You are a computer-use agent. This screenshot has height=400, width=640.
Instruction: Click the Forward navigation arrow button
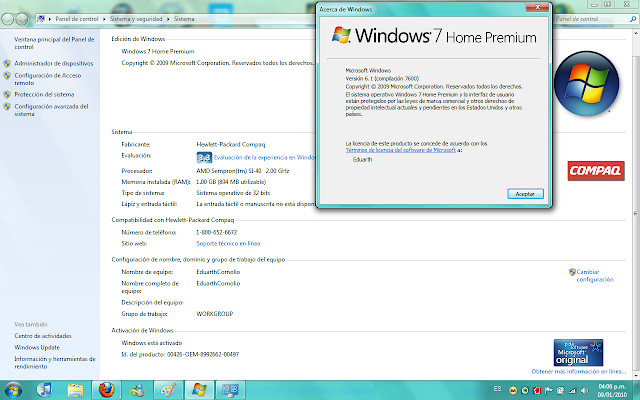point(22,19)
